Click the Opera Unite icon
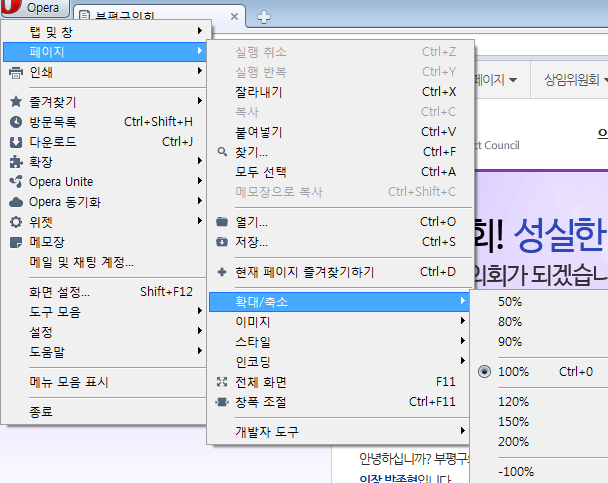Screen dimensions: 608x483 pos(16,181)
